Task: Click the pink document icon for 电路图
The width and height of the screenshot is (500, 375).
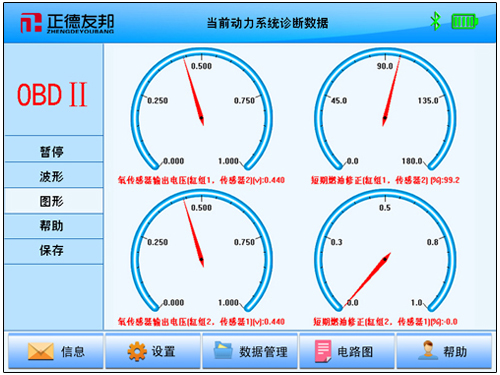Action: click(323, 351)
